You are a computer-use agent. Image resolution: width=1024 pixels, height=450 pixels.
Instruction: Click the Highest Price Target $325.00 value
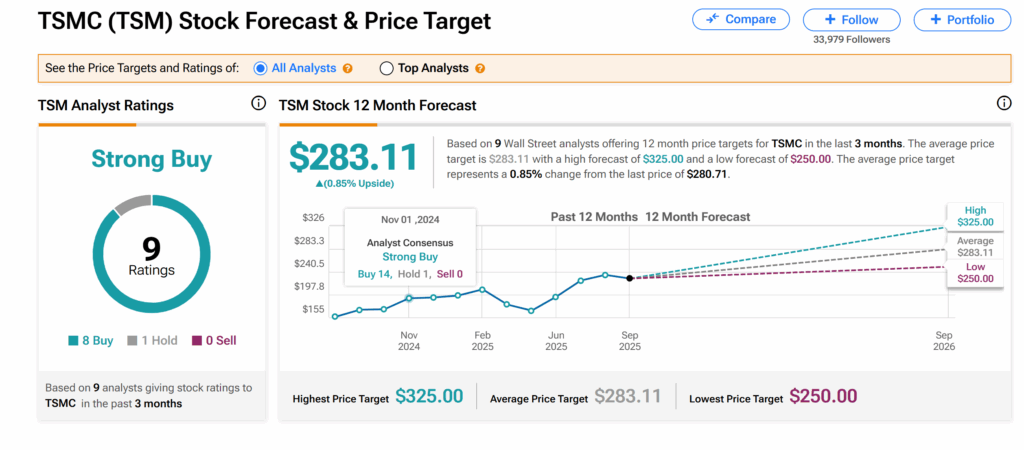click(429, 396)
